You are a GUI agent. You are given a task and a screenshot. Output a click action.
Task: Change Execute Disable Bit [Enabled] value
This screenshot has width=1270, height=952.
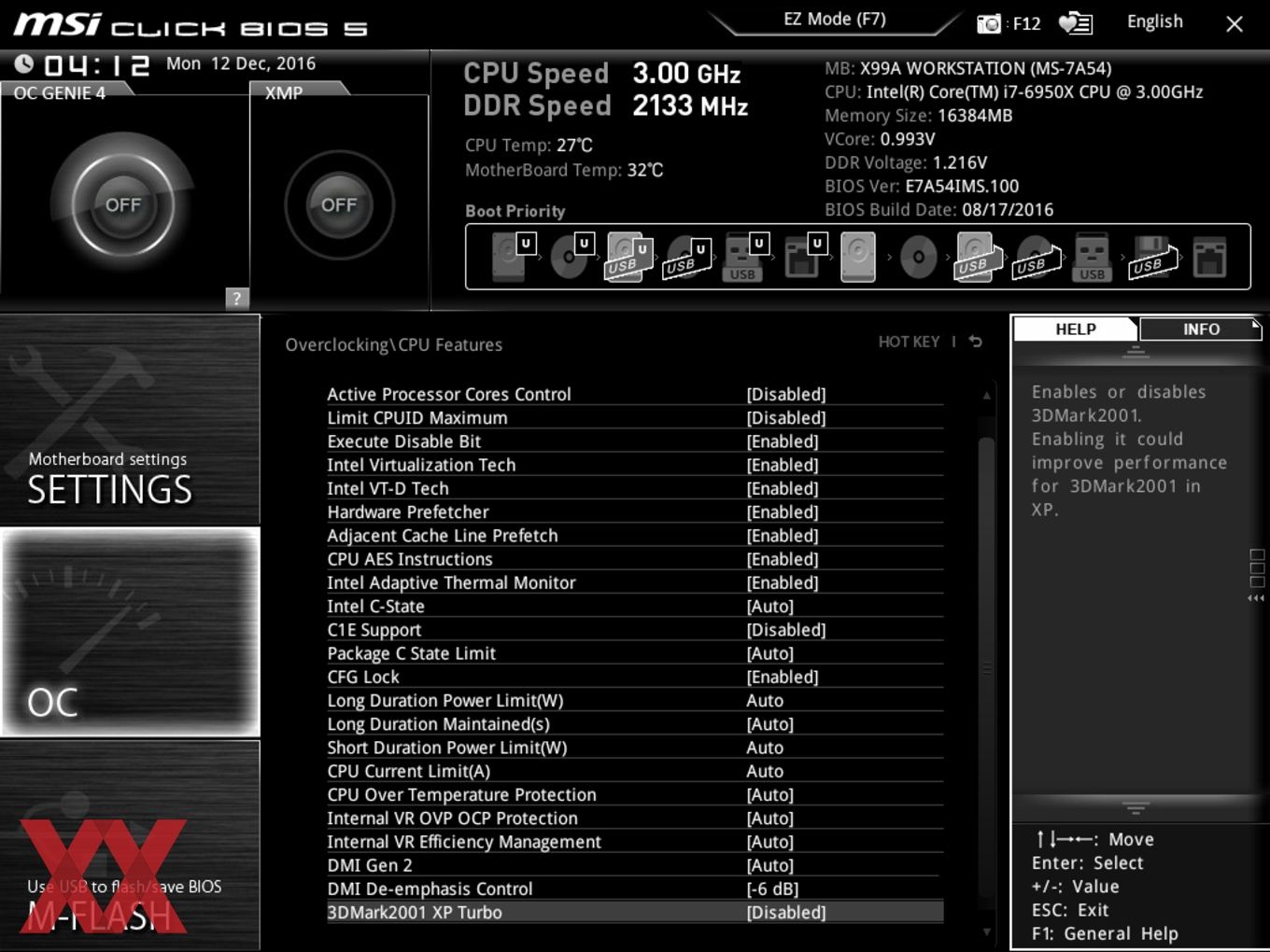[x=783, y=441]
